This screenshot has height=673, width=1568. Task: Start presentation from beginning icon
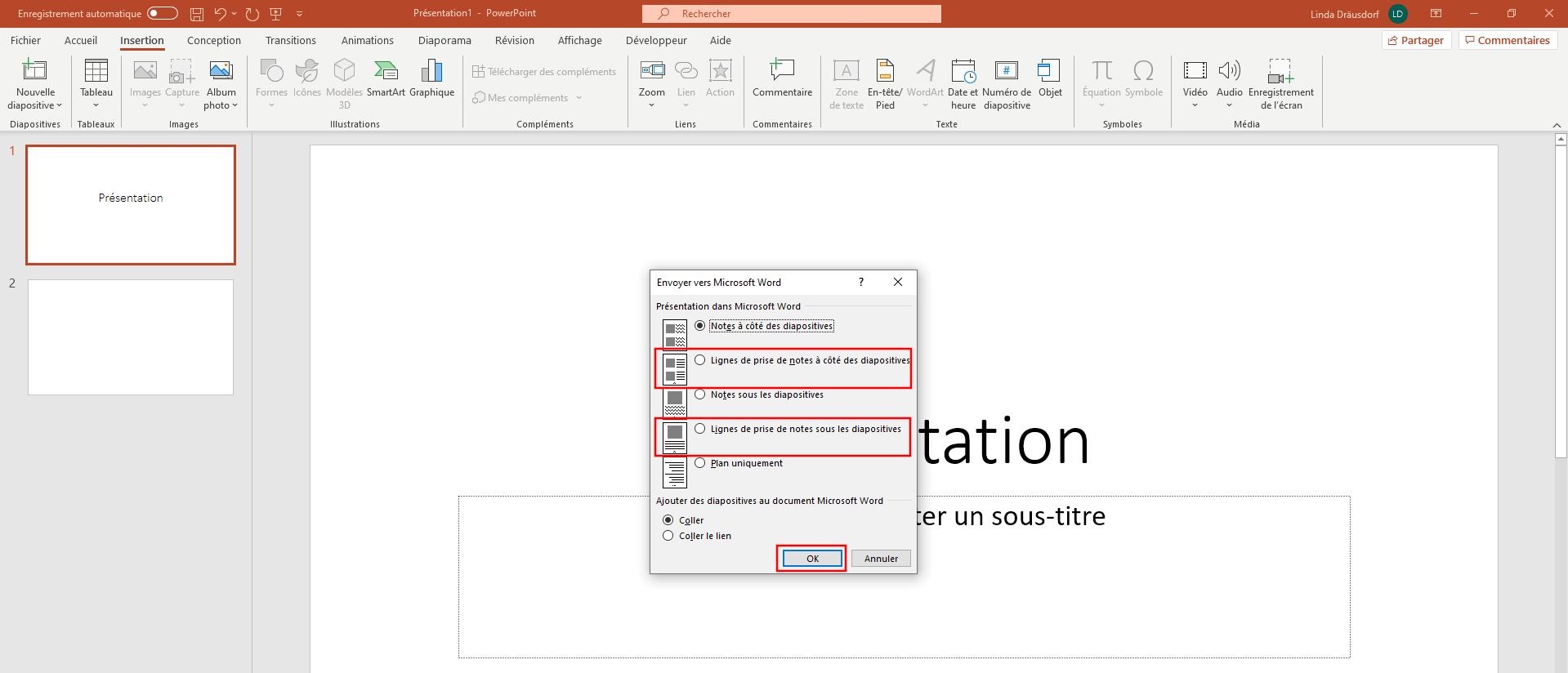[276, 14]
